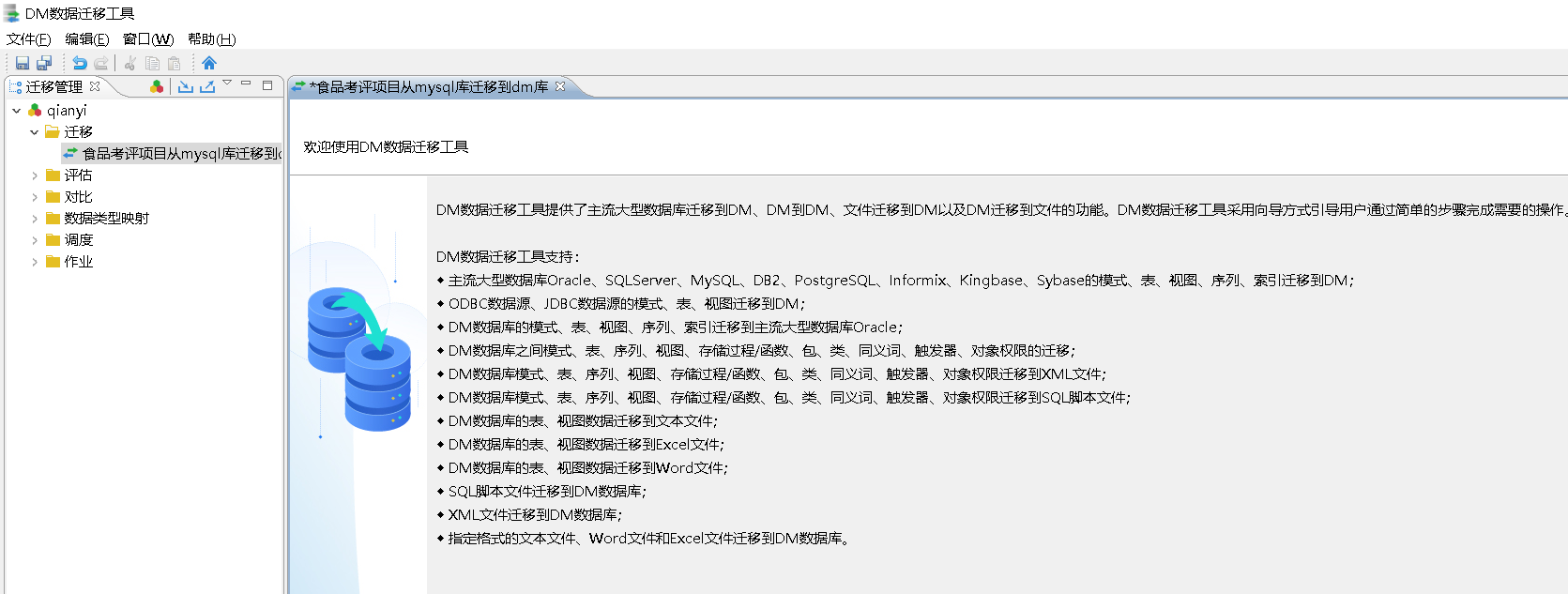
Task: Expand the 评估 folder
Action: (x=35, y=175)
